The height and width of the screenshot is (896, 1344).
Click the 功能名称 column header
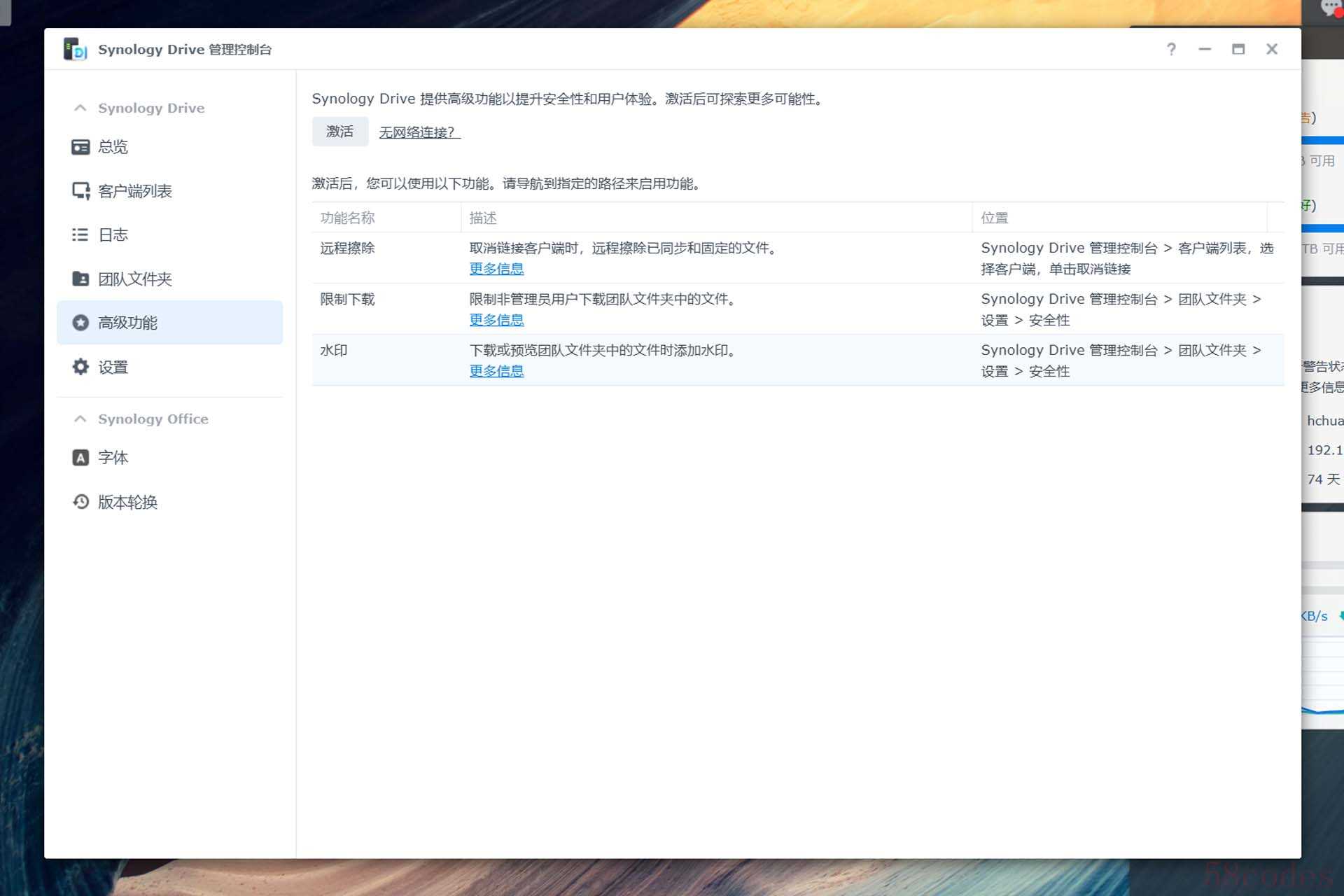(x=386, y=218)
